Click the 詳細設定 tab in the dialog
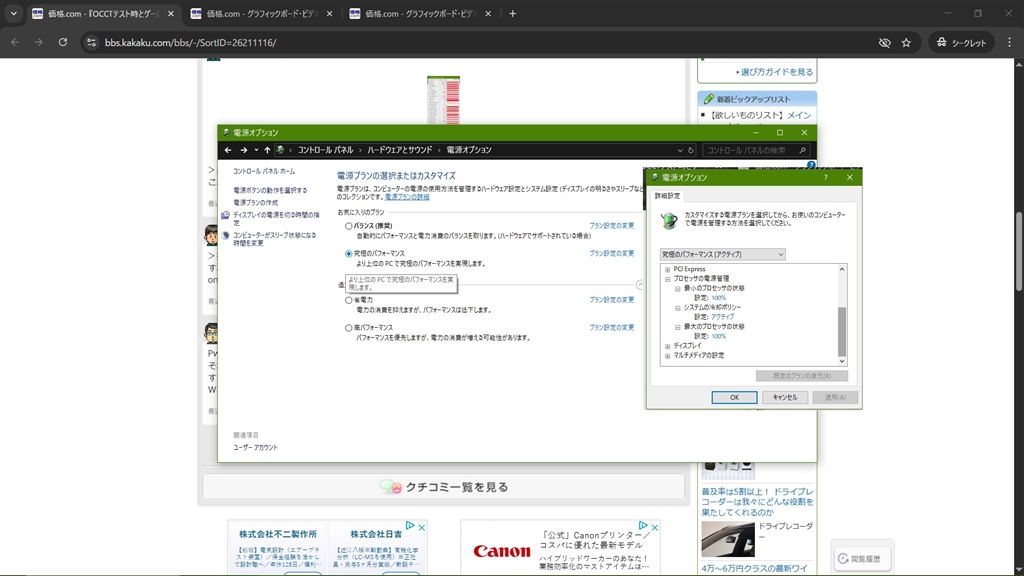 667,195
